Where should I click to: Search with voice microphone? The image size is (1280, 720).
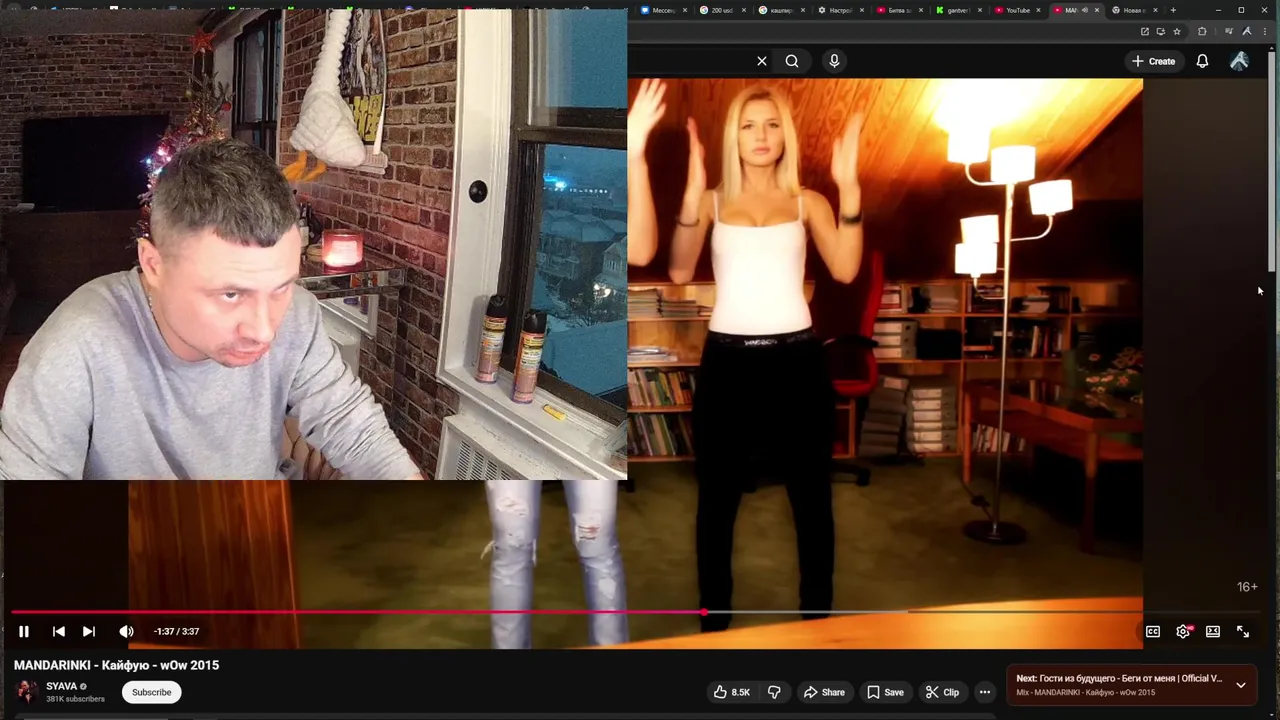pos(834,61)
